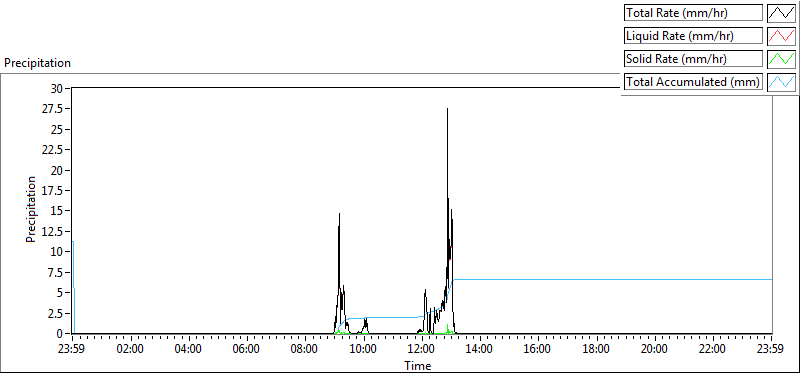Click the 06:00 time axis label
The height and width of the screenshot is (373, 800).
(x=247, y=349)
